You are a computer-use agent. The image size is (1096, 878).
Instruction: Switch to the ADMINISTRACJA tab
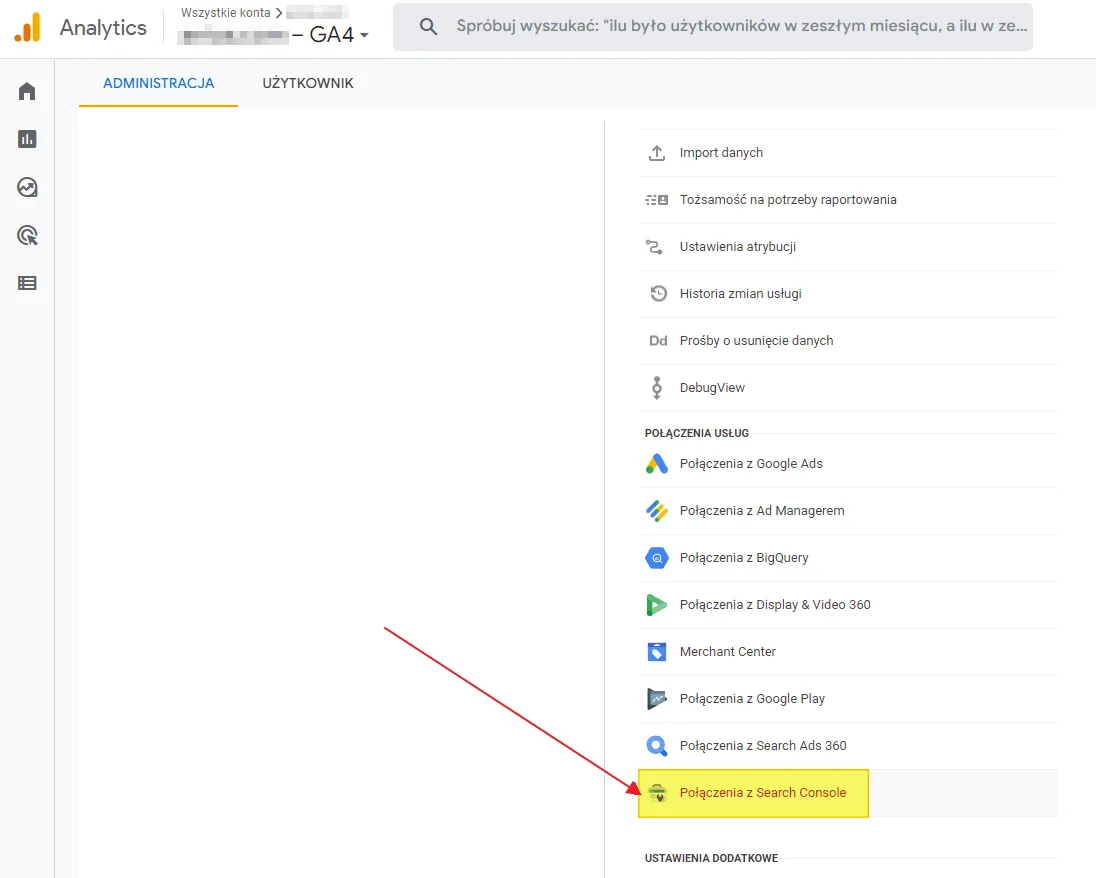159,83
